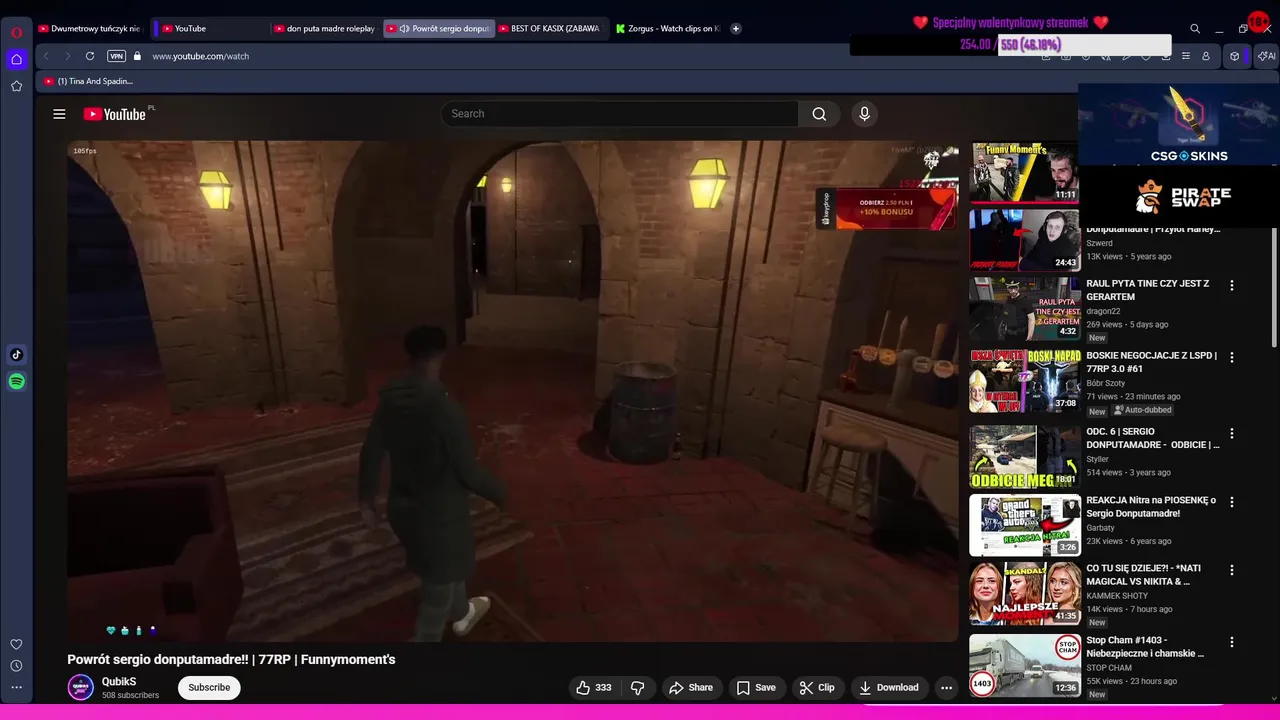View site security lock info
This screenshot has width=1280, height=720.
coord(137,56)
